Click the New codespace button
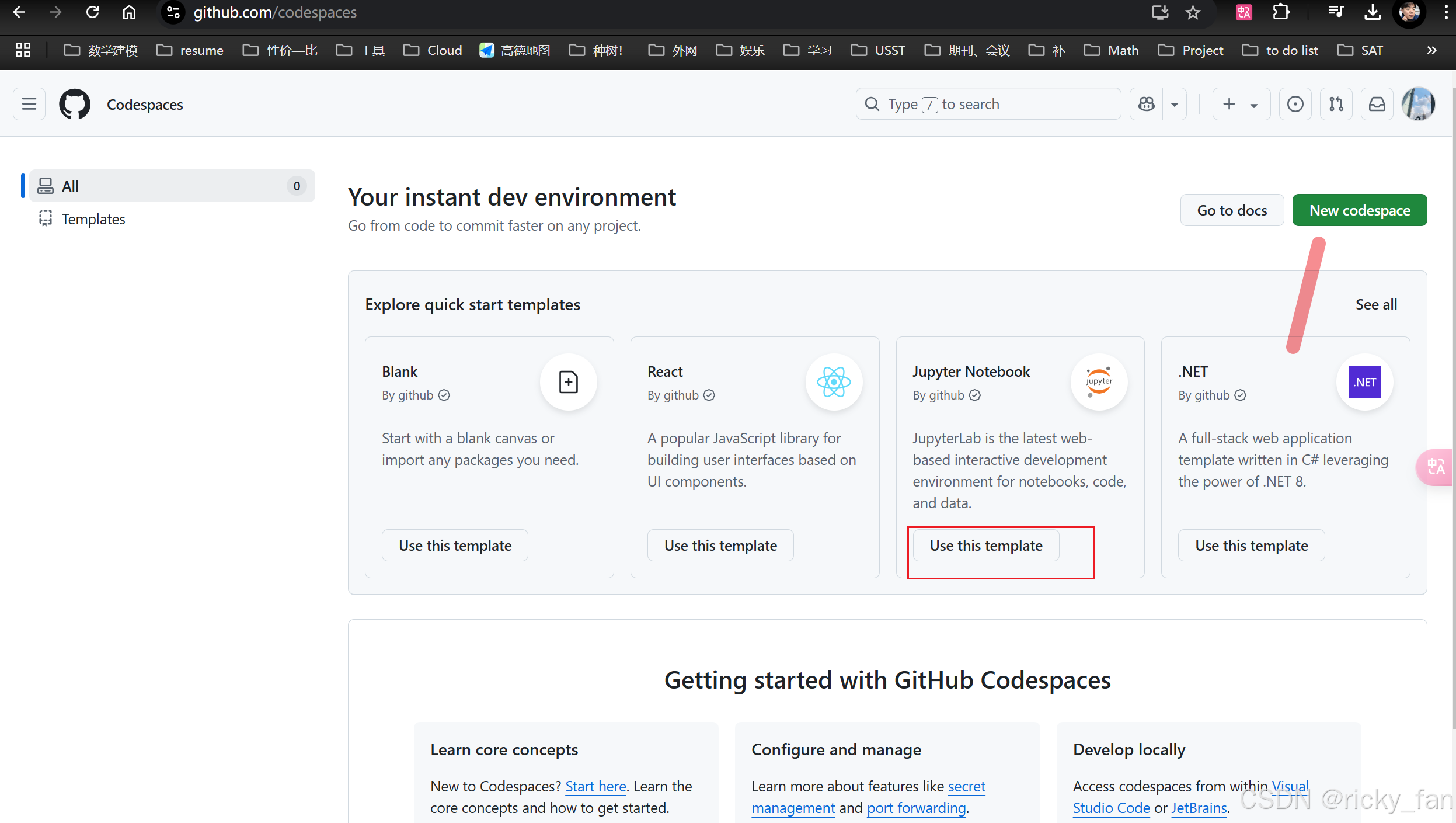Screen dimensions: 1456x823 [x=1359, y=210]
